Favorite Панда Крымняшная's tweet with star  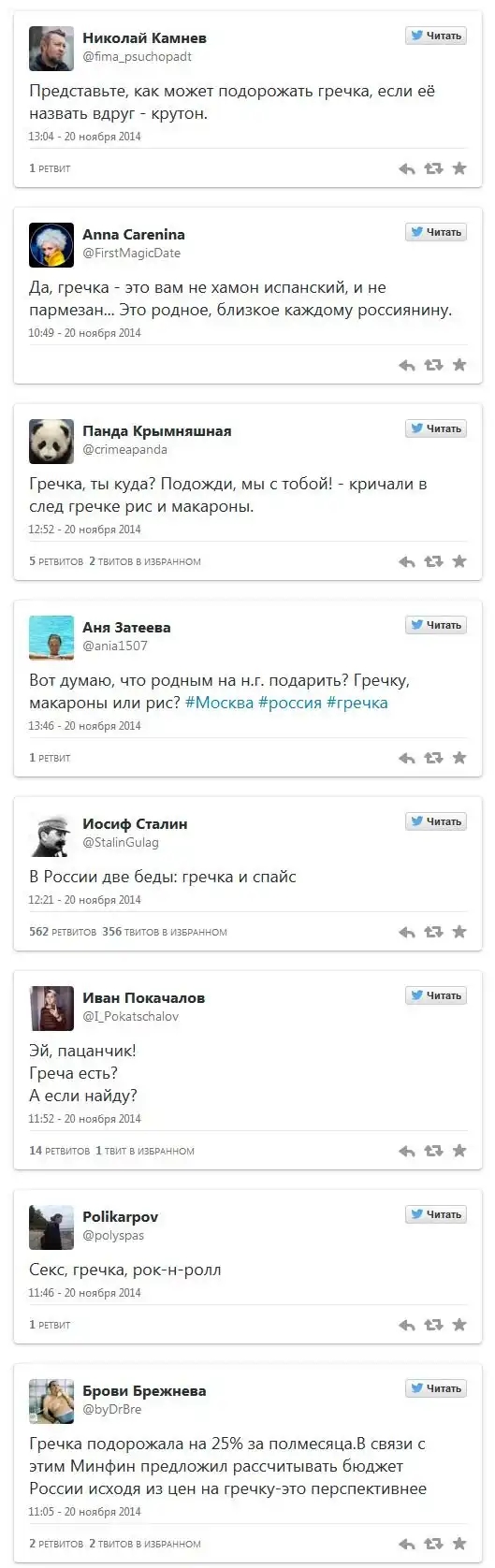pos(459,561)
